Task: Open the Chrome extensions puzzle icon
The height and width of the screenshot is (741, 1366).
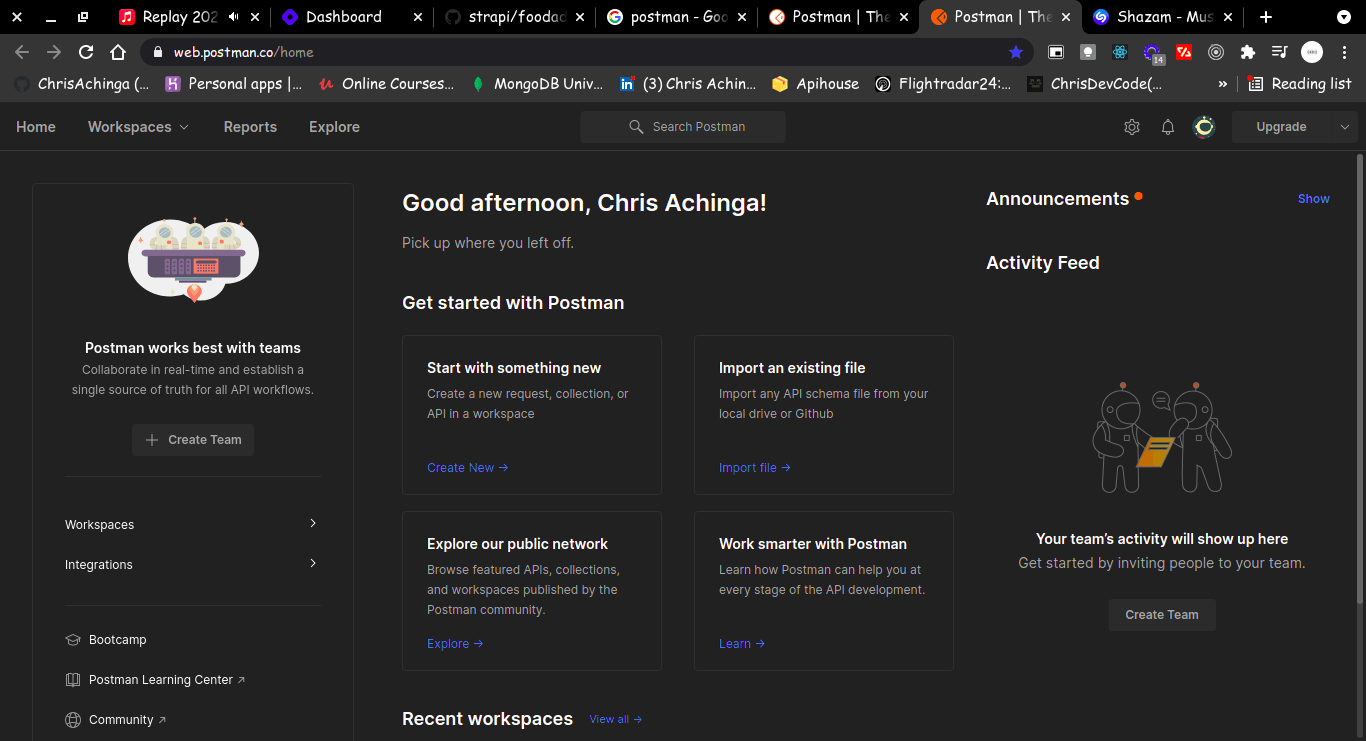Action: [x=1247, y=52]
